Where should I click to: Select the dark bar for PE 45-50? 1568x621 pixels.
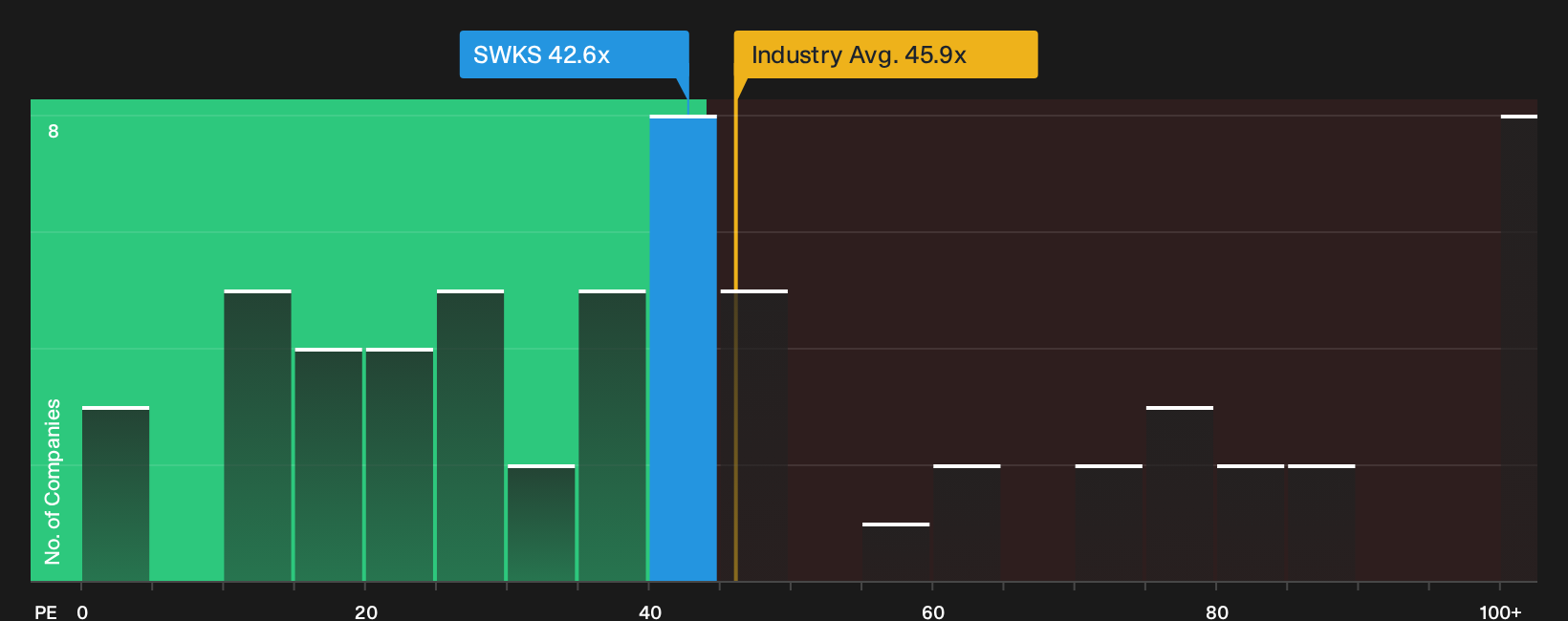pyautogui.click(x=754, y=436)
